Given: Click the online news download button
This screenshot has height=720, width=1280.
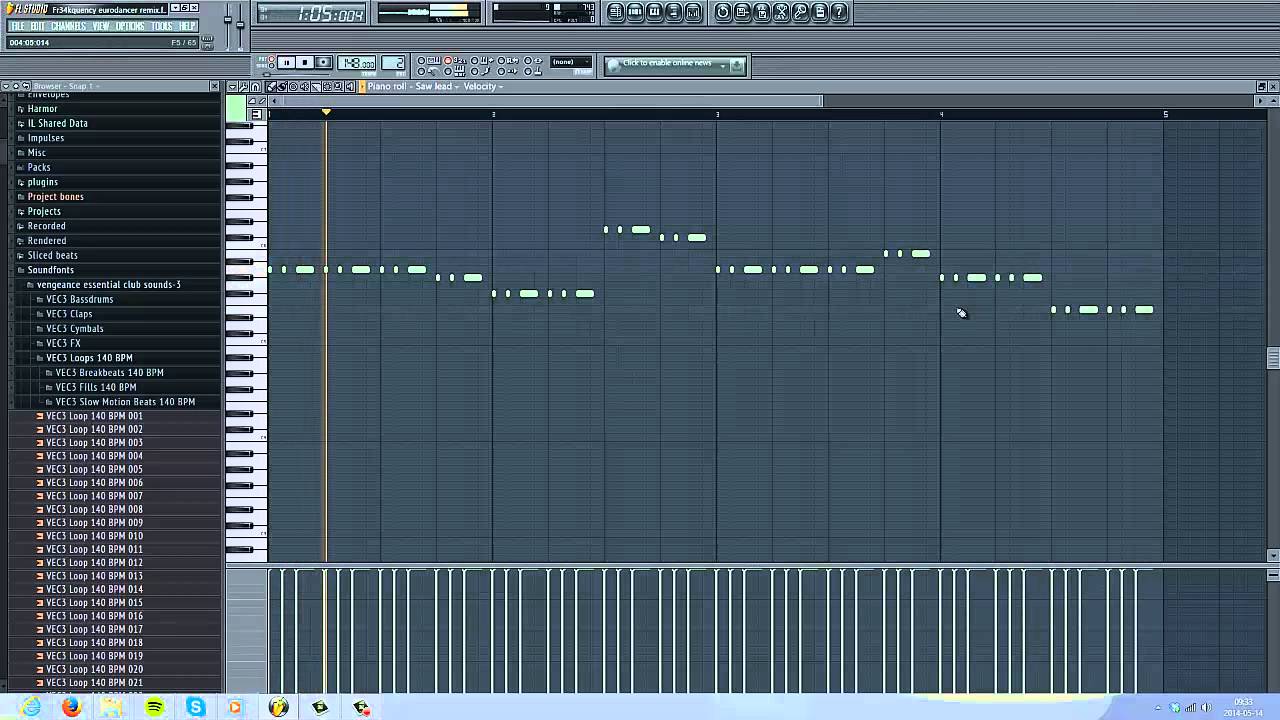Looking at the screenshot, I should [x=737, y=65].
